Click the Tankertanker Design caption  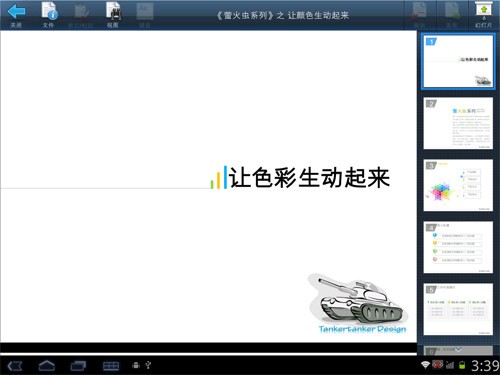click(362, 329)
